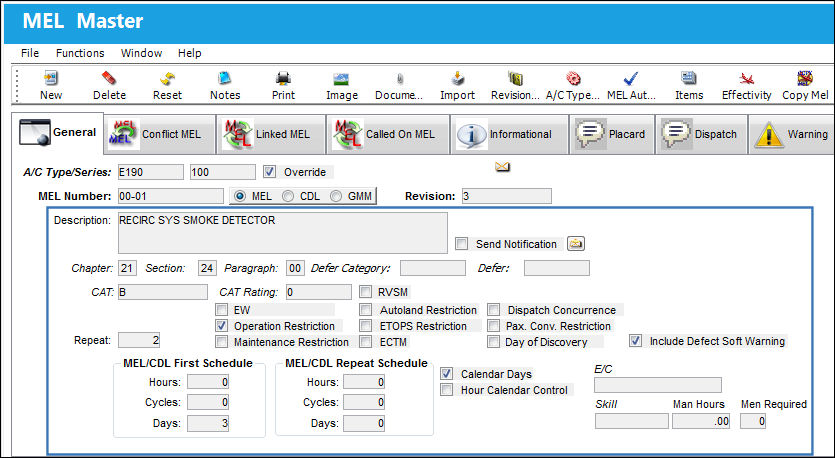835x458 pixels.
Task: Open the Items toolbar icon
Action: pyautogui.click(x=689, y=79)
